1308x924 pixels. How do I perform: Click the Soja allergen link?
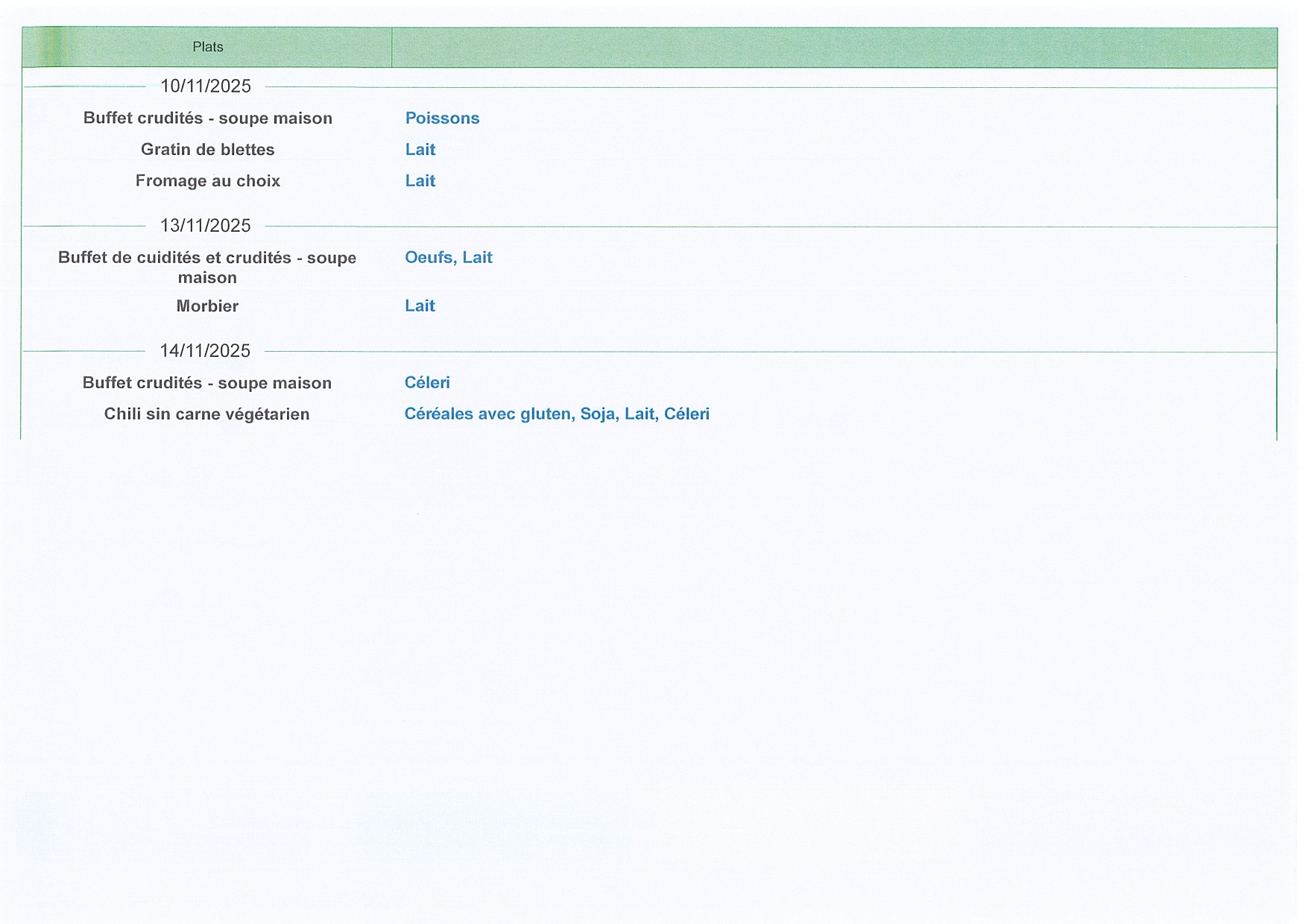598,414
